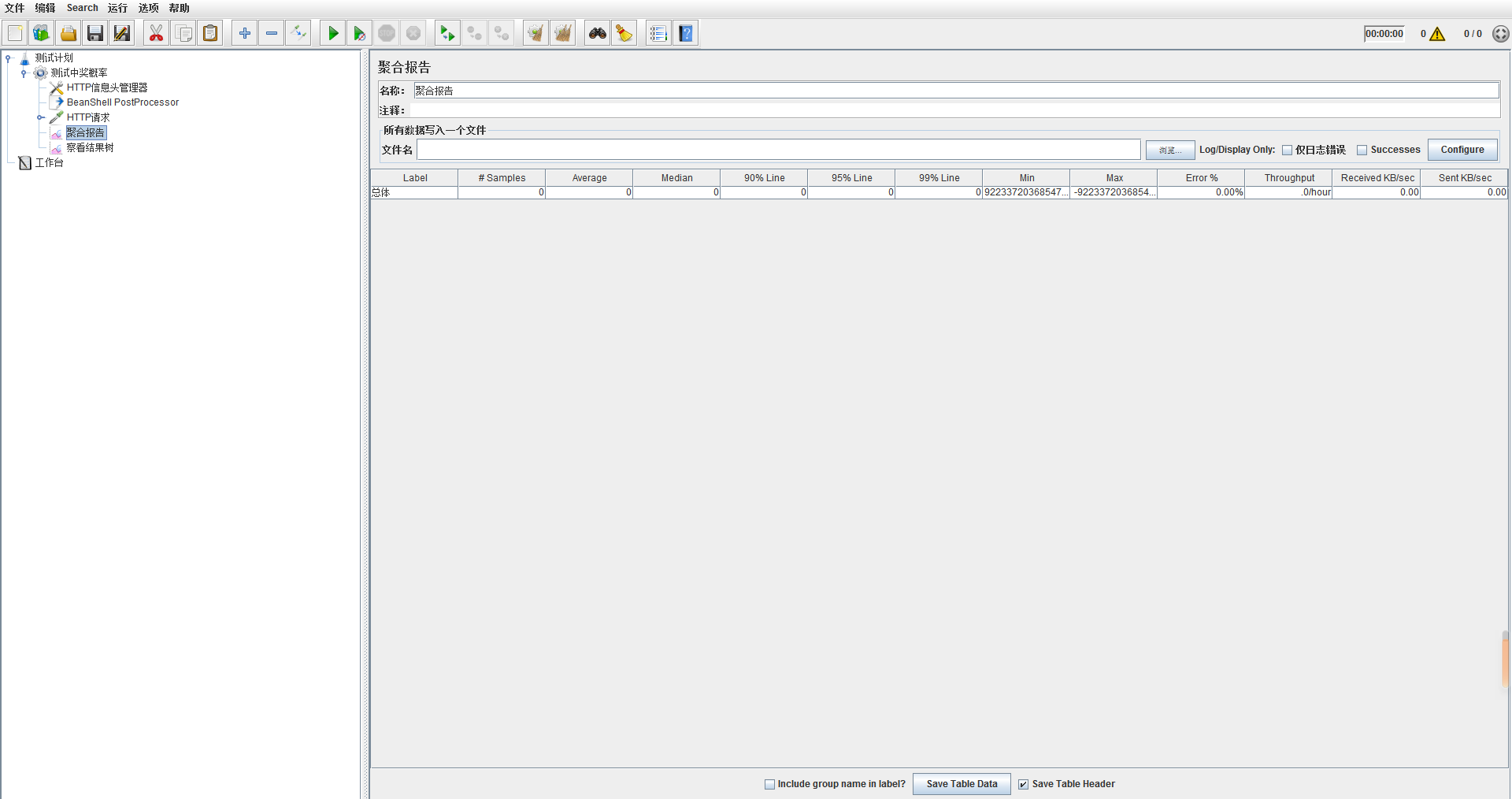
Task: Click the Start test green play icon
Action: pos(333,33)
